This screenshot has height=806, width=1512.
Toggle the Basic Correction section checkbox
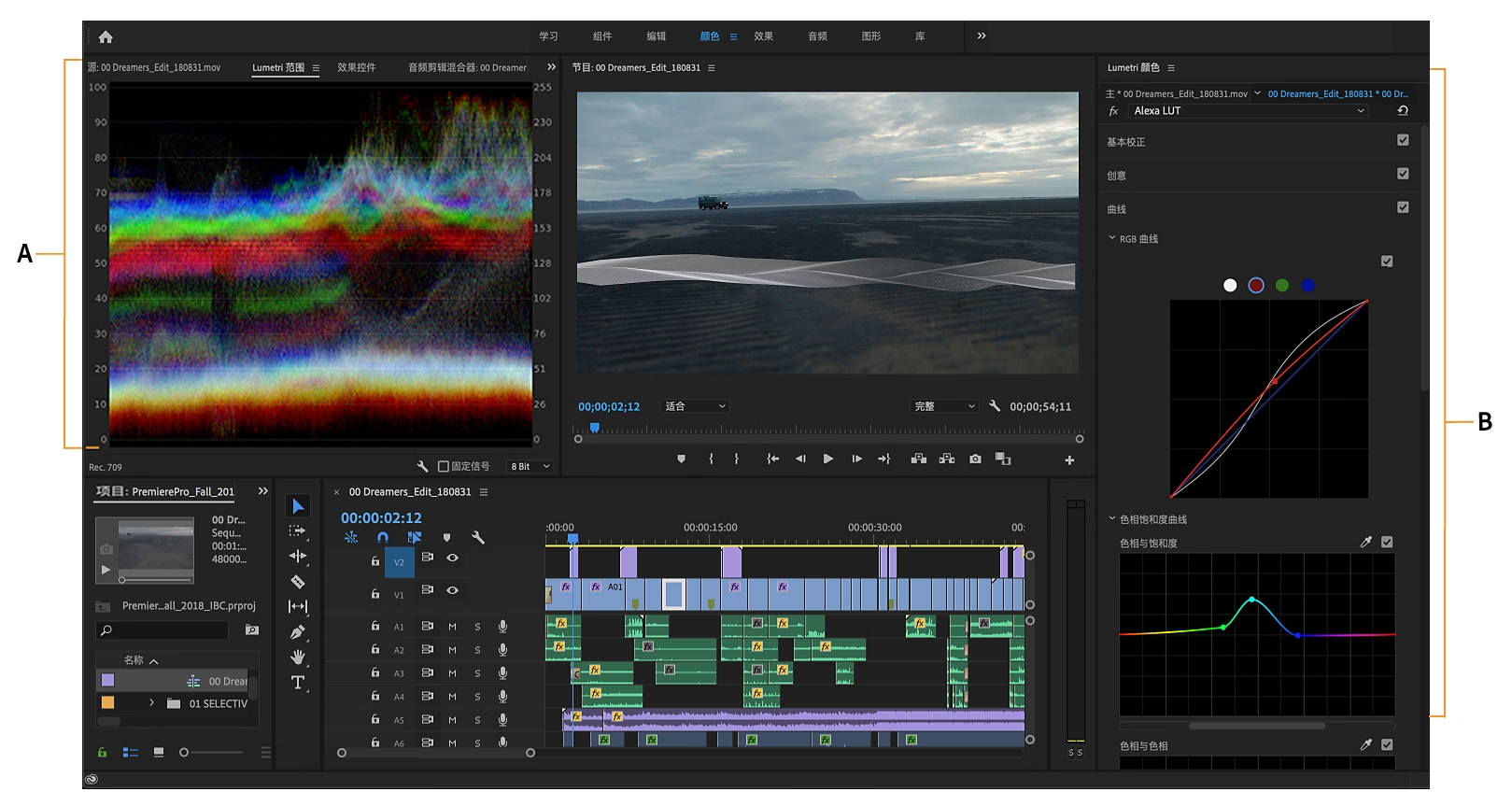(1402, 140)
